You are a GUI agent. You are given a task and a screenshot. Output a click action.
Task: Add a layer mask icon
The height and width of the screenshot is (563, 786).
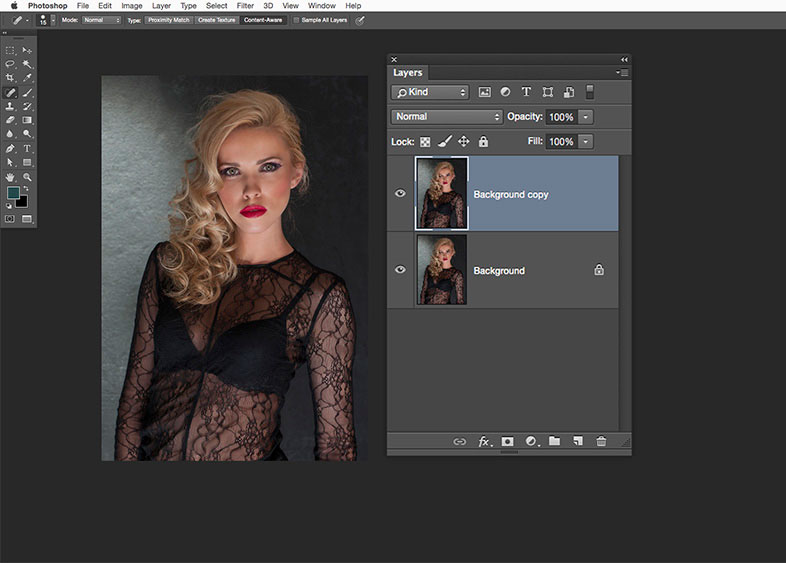[x=507, y=441]
